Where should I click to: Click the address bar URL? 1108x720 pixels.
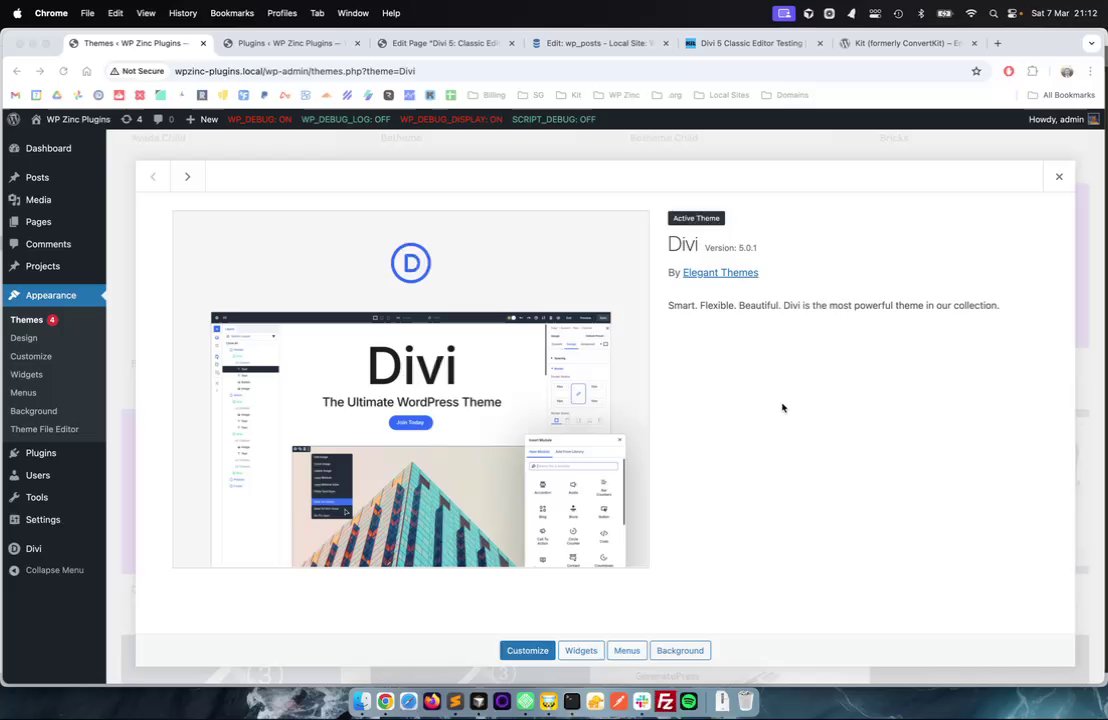[295, 71]
